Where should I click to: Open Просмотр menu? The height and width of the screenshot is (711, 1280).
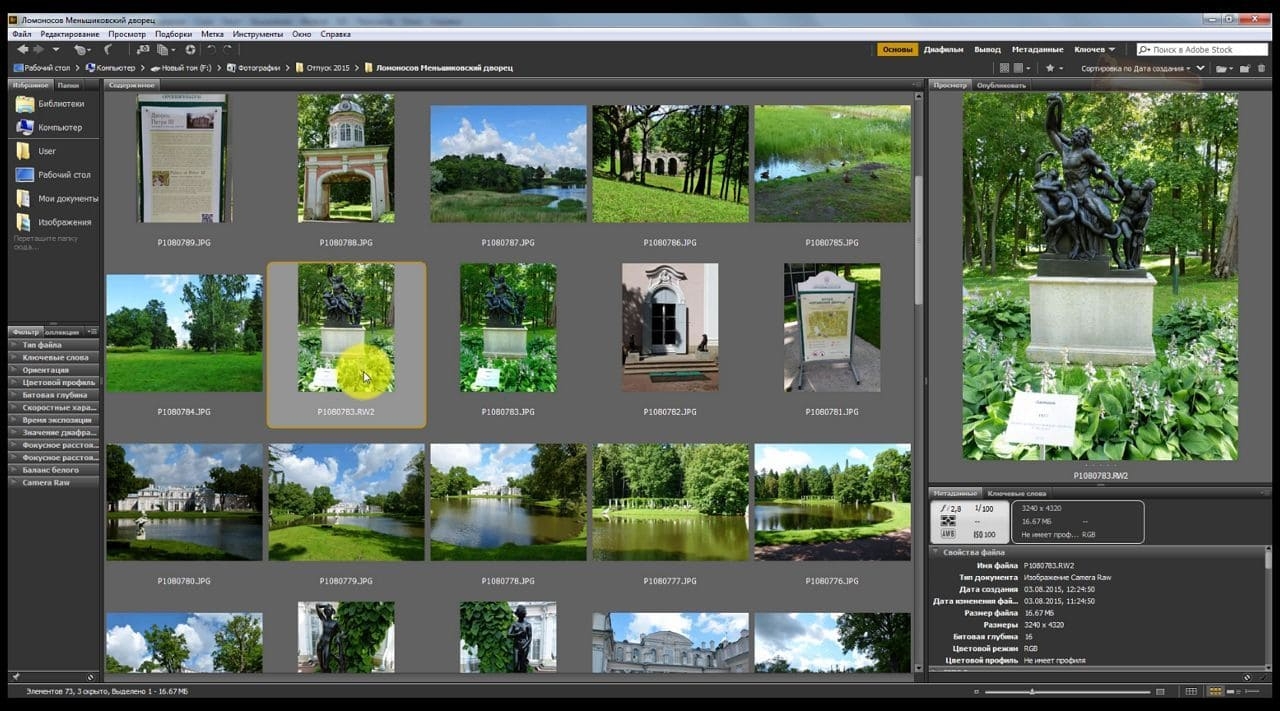[x=127, y=34]
